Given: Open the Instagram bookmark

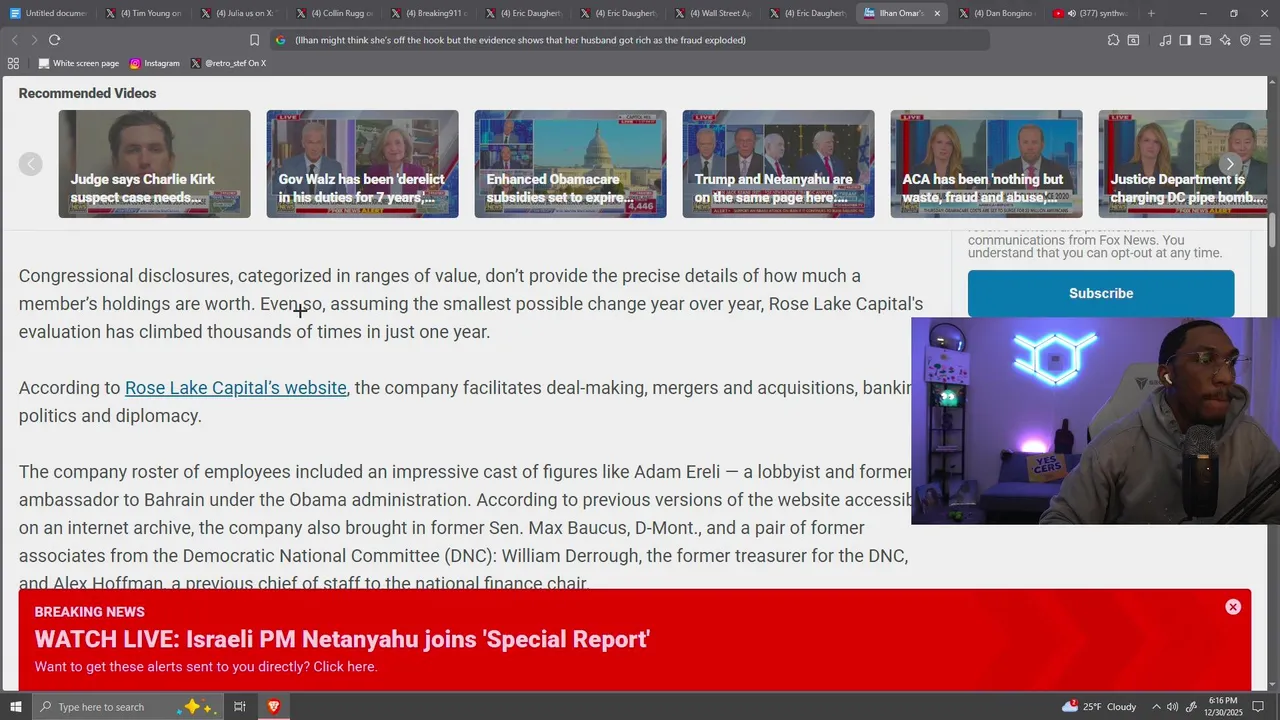Looking at the screenshot, I should click(x=154, y=63).
